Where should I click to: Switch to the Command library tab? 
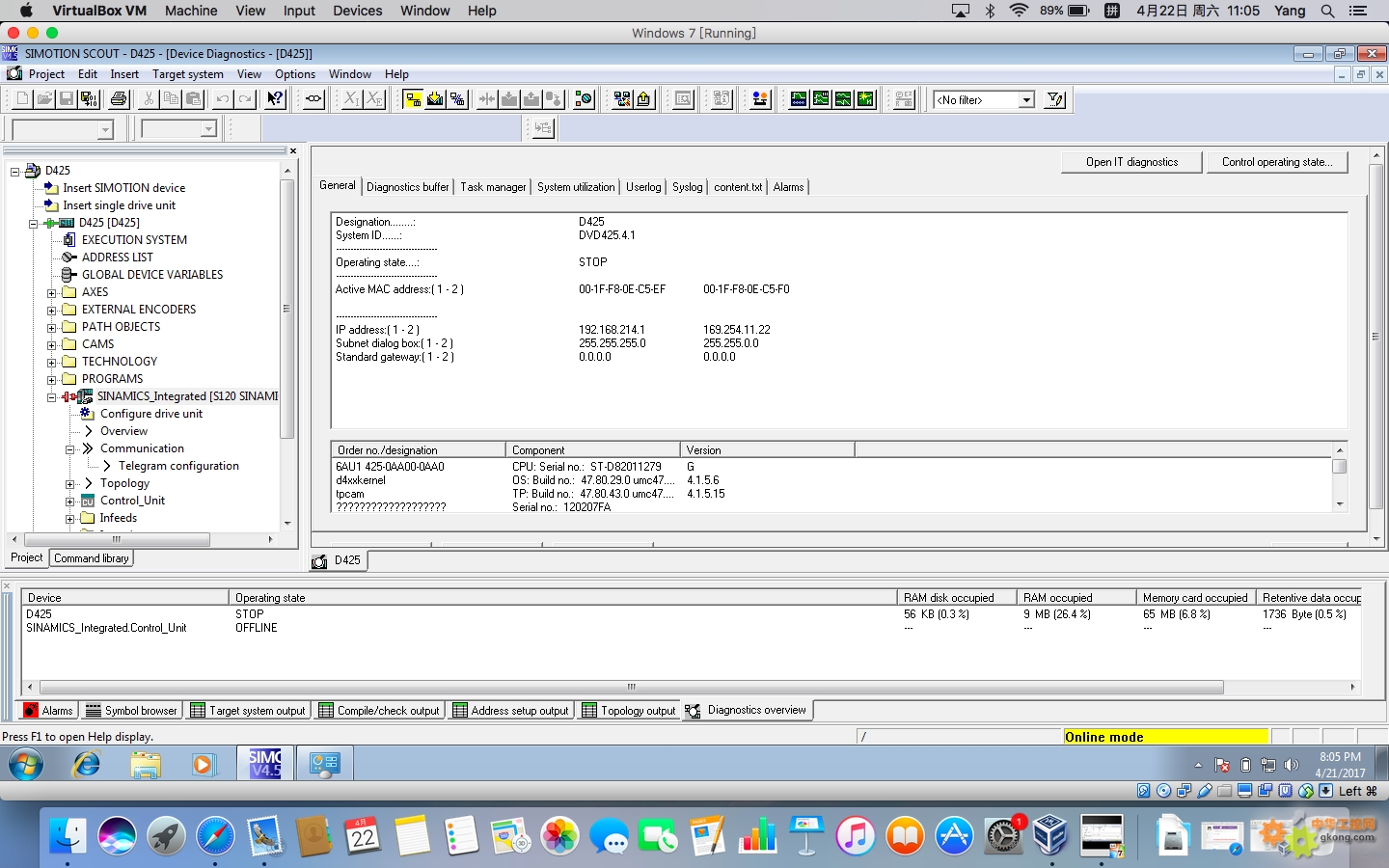pos(92,558)
